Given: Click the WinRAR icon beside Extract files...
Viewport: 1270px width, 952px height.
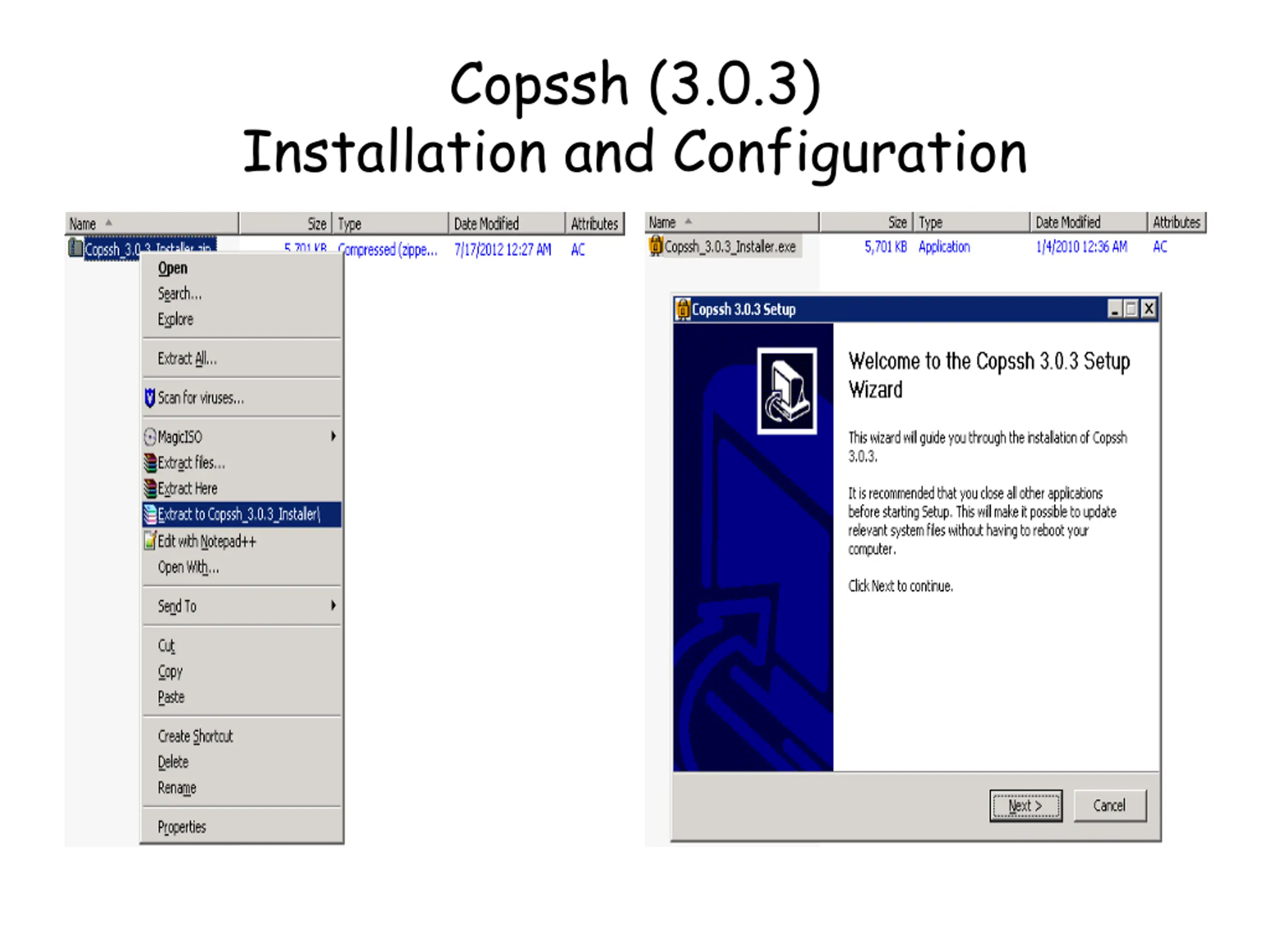Looking at the screenshot, I should [150, 463].
